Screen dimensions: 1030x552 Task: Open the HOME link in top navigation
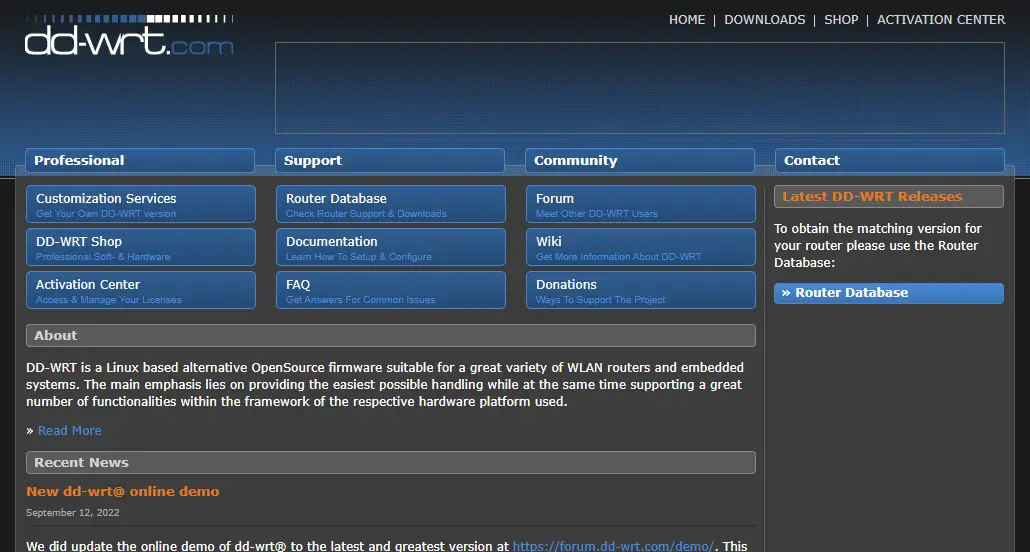coord(686,20)
